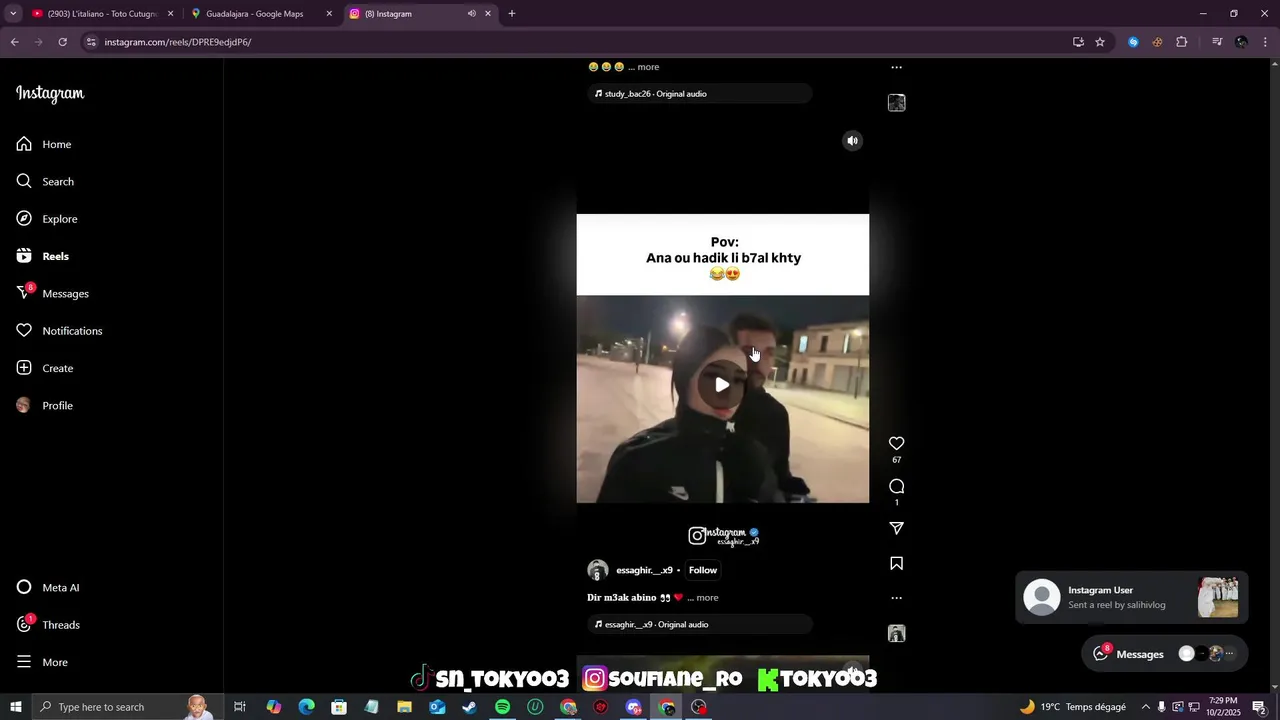1280x720 pixels.
Task: Open Microsoft Edge from the taskbar
Action: 306,707
